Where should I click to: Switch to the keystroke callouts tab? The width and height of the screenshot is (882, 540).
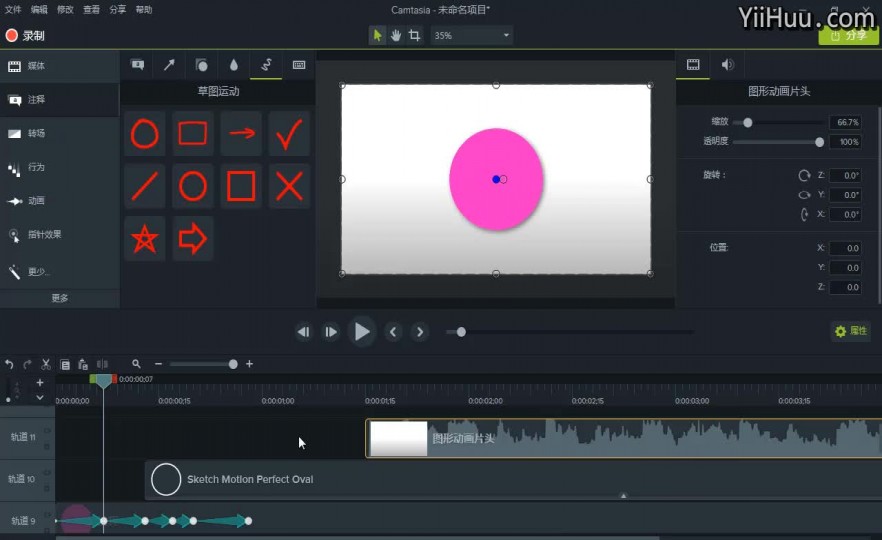click(x=299, y=65)
